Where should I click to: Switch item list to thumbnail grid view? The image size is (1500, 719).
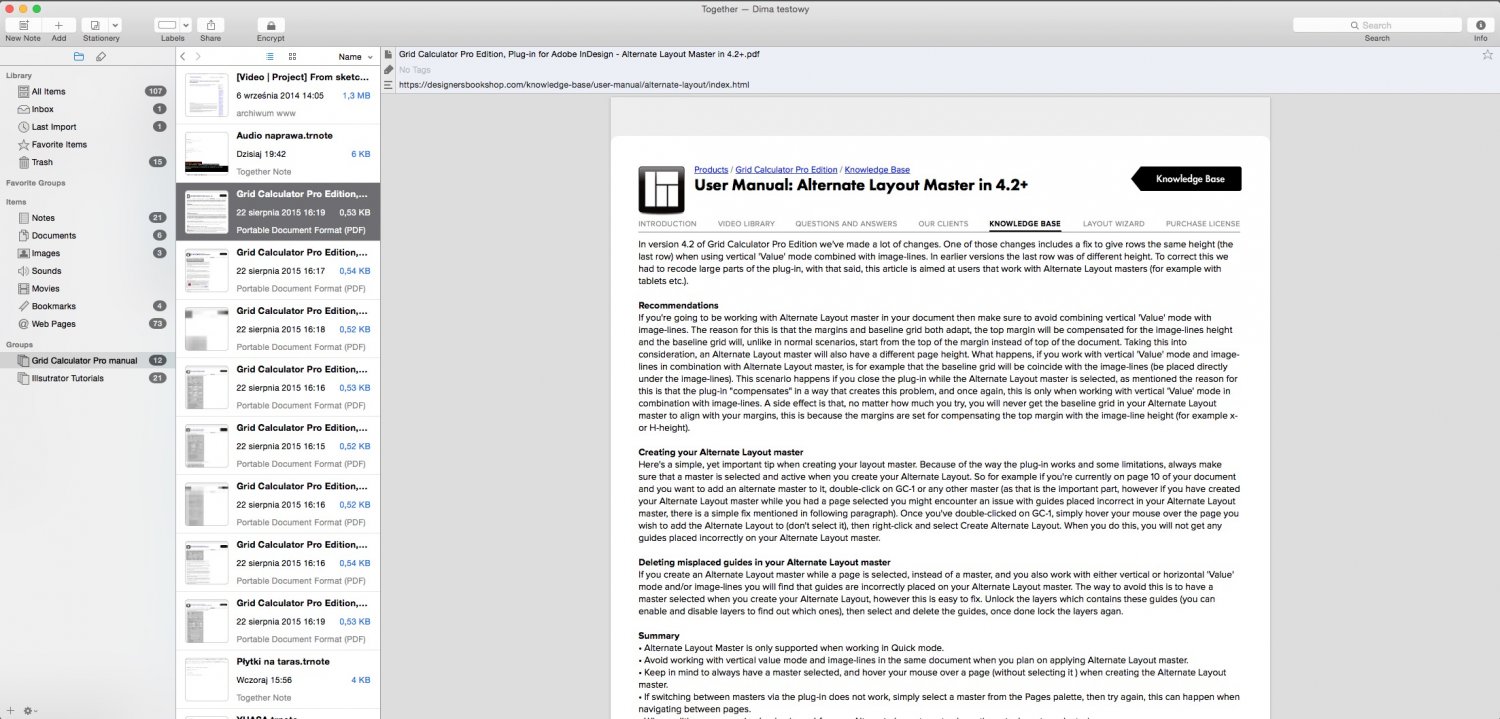292,57
